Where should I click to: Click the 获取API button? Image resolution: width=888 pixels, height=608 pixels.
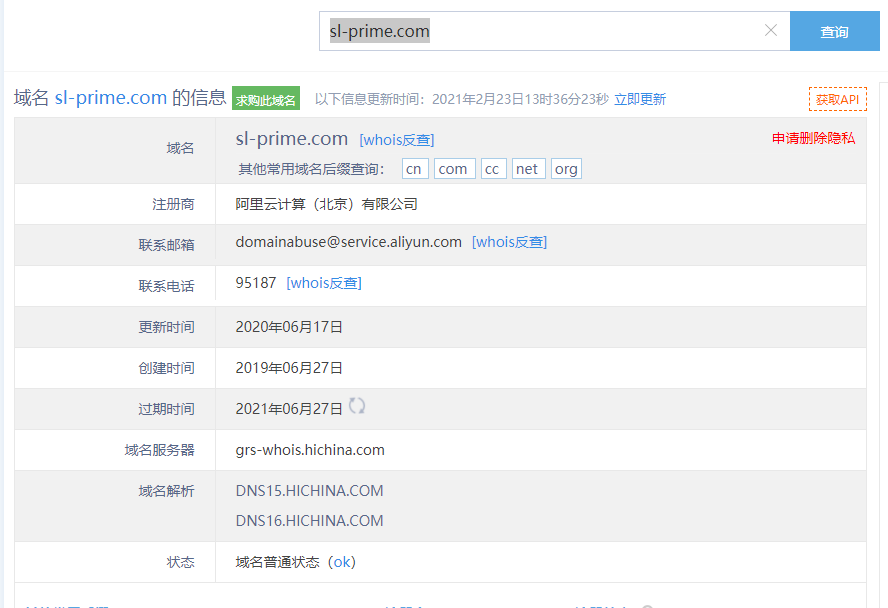point(837,99)
